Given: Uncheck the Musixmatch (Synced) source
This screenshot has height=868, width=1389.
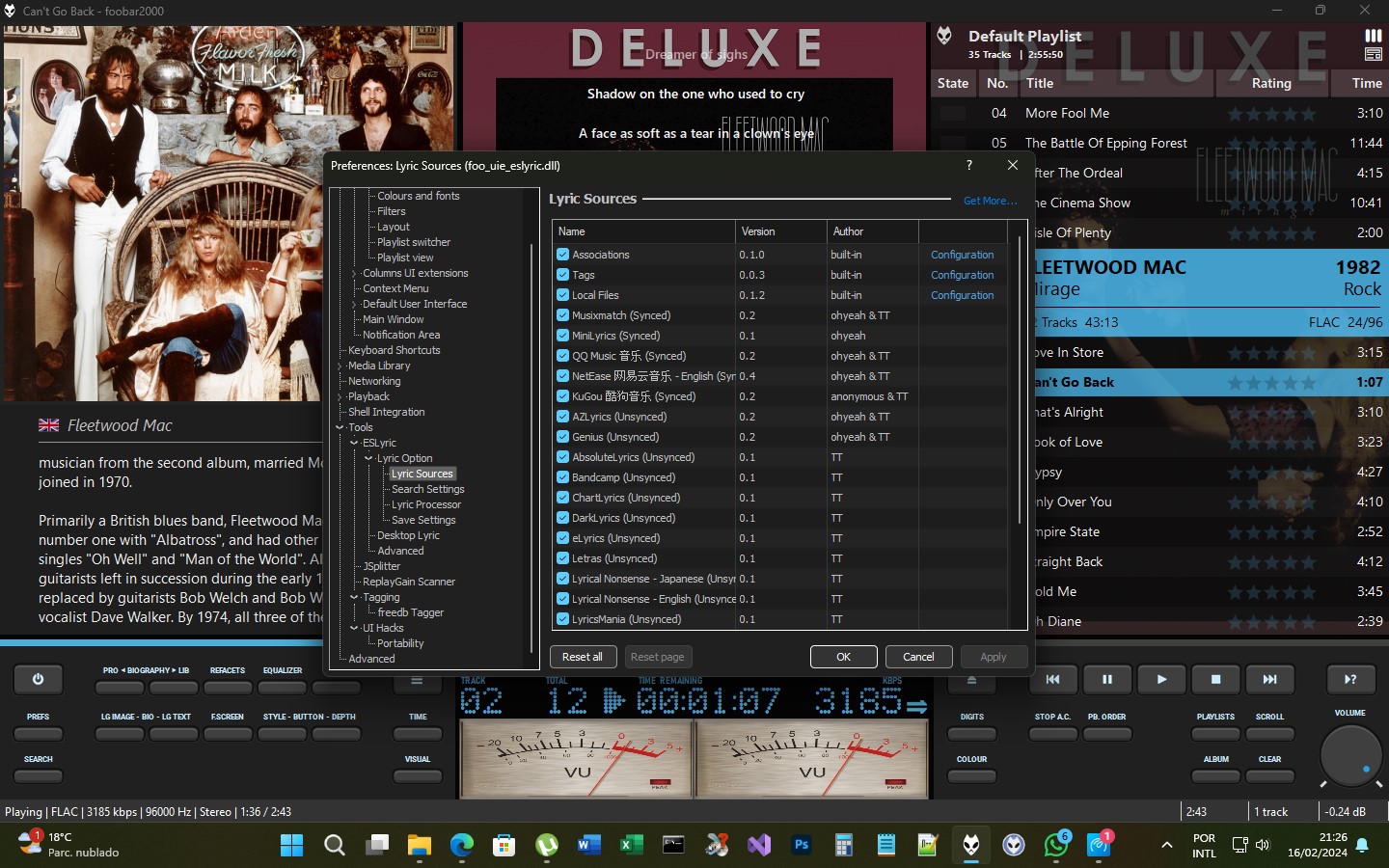Looking at the screenshot, I should click(x=562, y=315).
